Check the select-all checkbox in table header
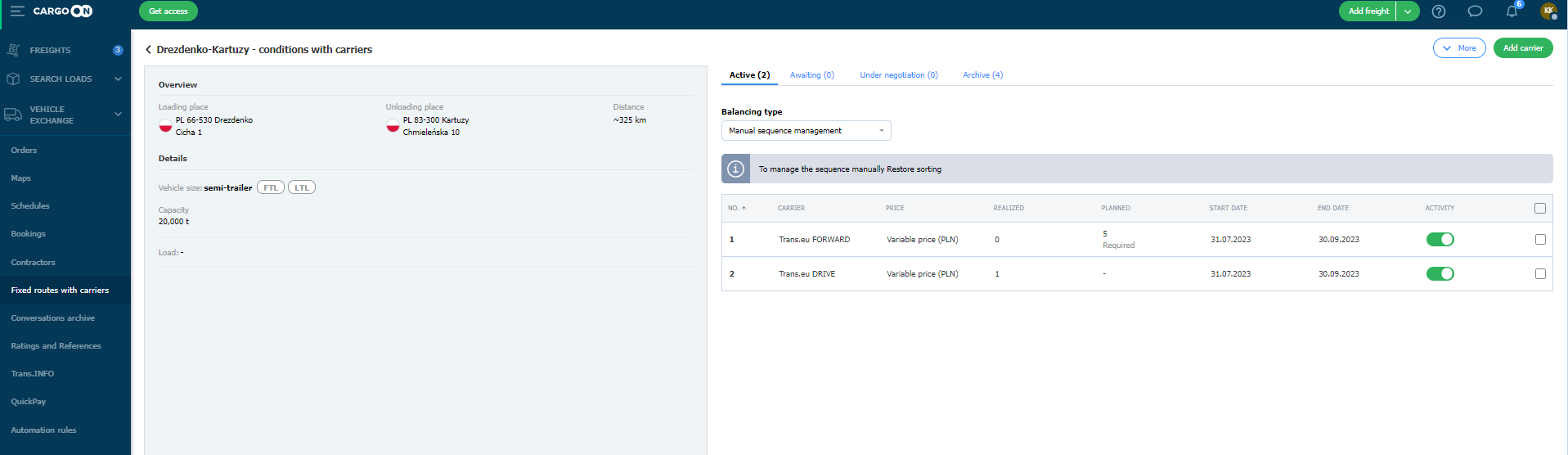Image resolution: width=1568 pixels, height=455 pixels. [x=1540, y=209]
